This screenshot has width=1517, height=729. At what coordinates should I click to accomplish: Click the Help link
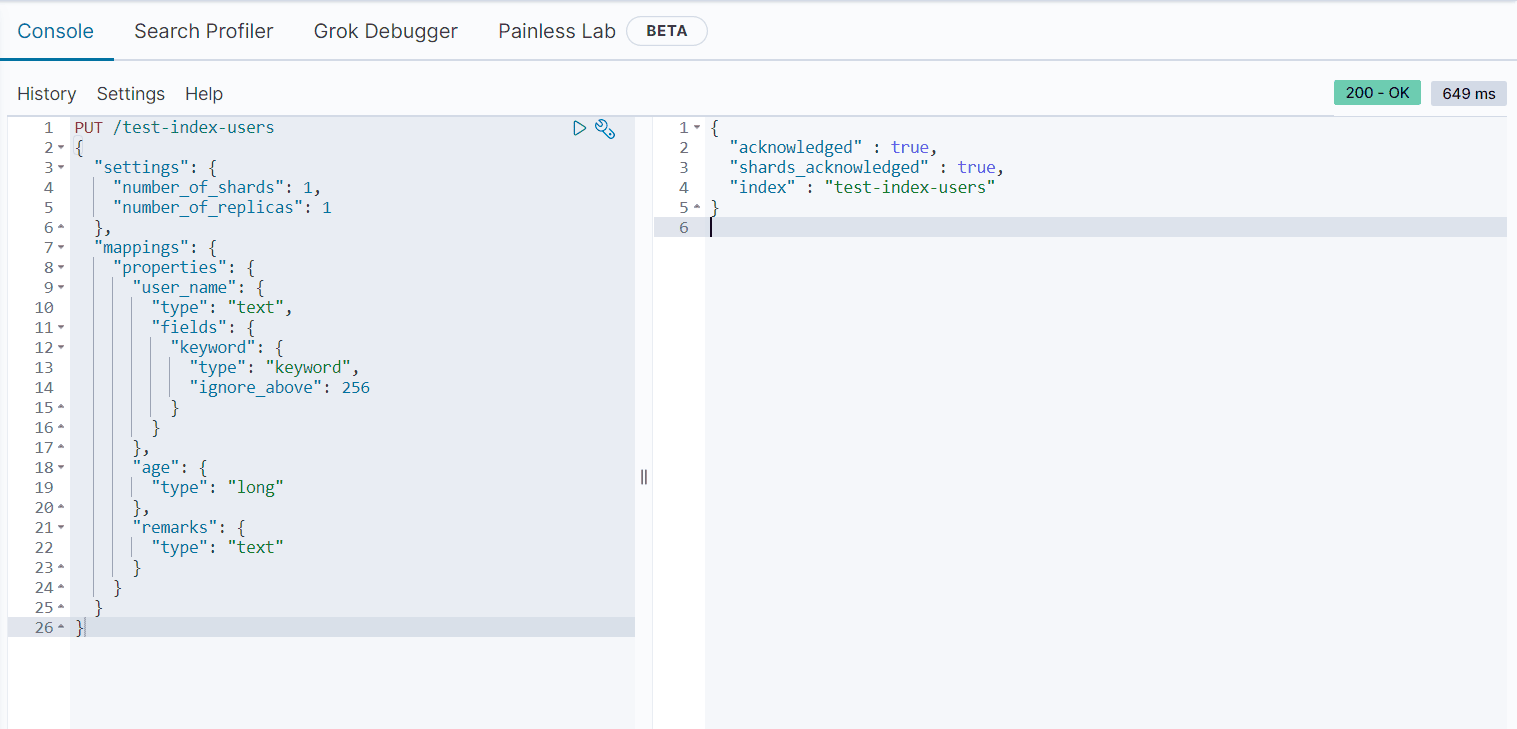204,93
